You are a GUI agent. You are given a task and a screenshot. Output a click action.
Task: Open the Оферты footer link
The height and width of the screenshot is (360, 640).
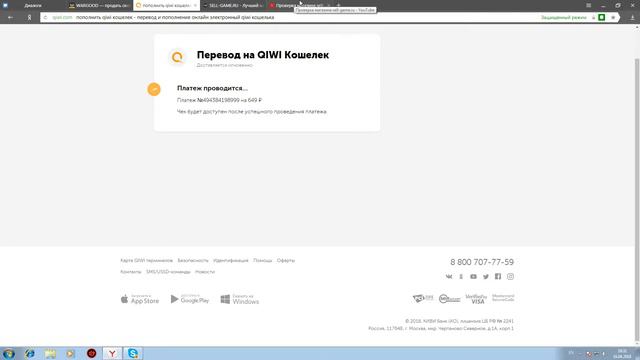286,260
